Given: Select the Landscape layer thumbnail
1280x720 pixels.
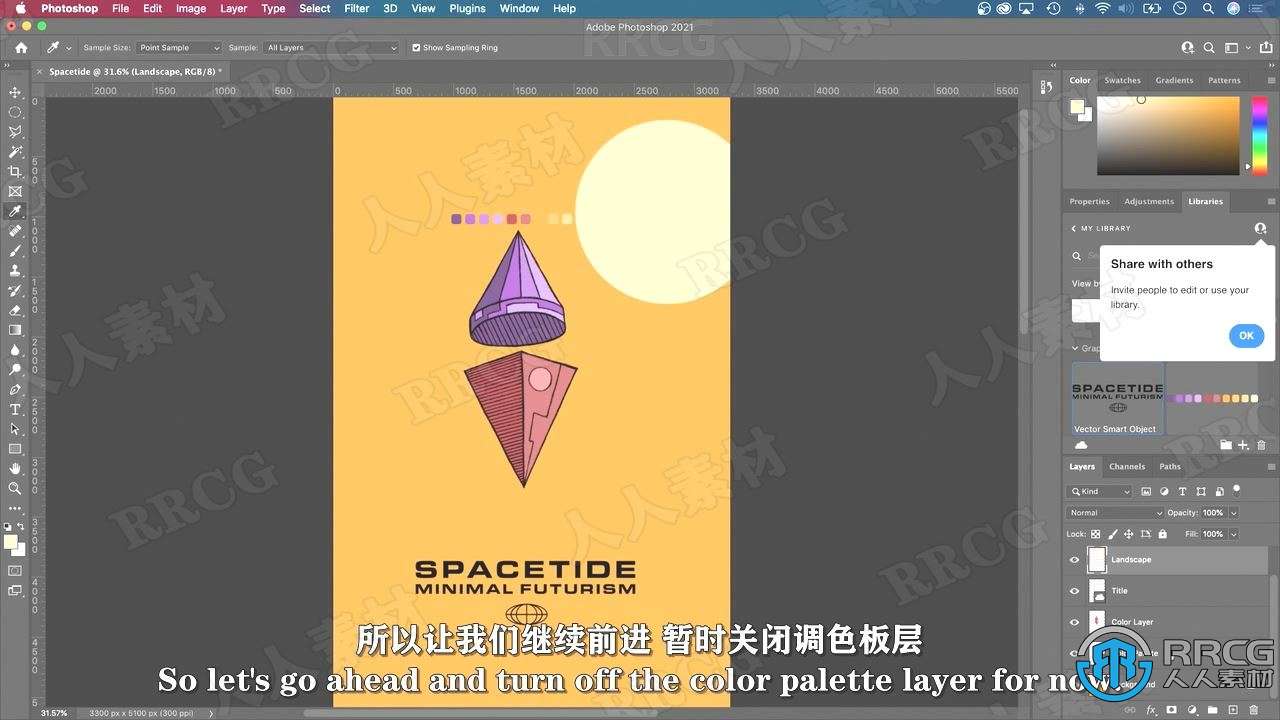Looking at the screenshot, I should click(x=1097, y=559).
